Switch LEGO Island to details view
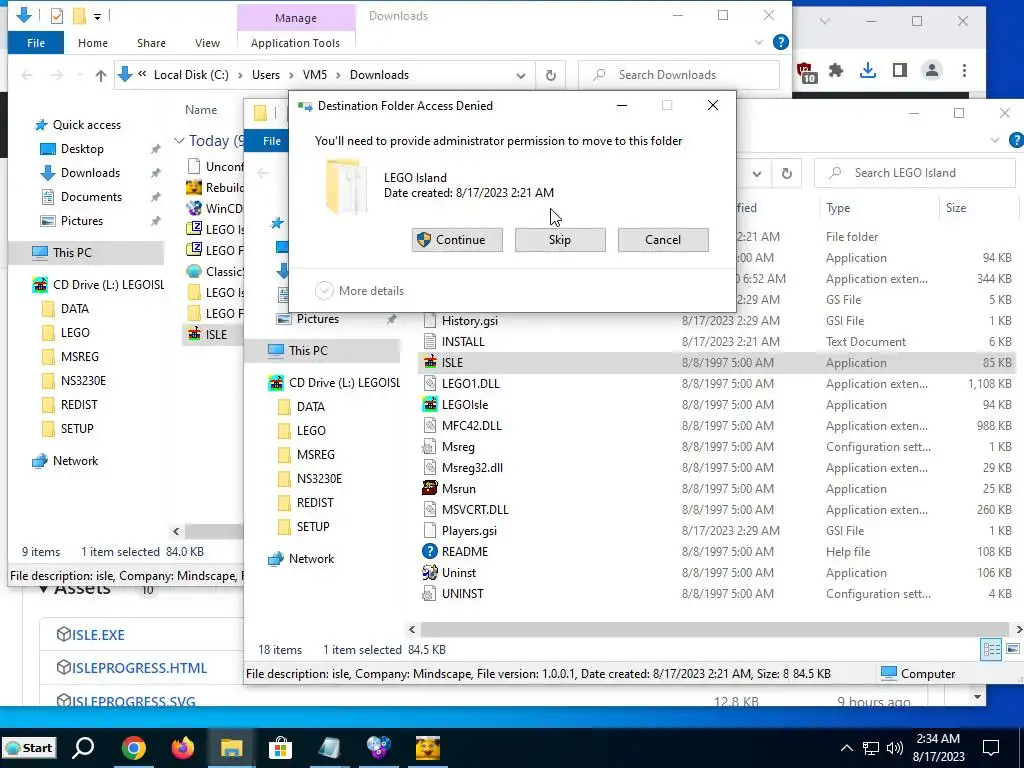The height and width of the screenshot is (768, 1024). [991, 649]
